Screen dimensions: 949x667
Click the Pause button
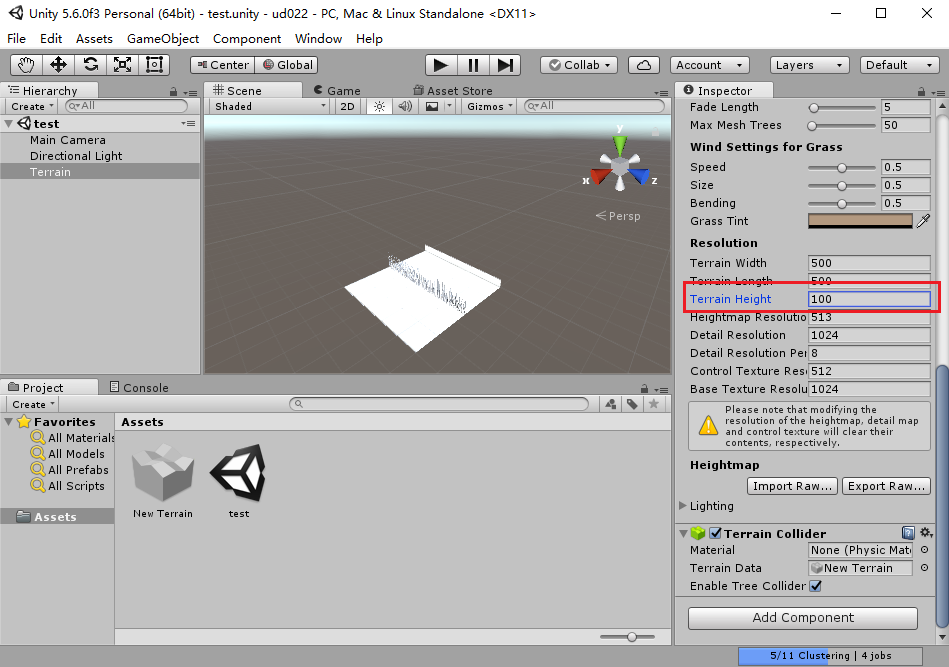pos(473,65)
